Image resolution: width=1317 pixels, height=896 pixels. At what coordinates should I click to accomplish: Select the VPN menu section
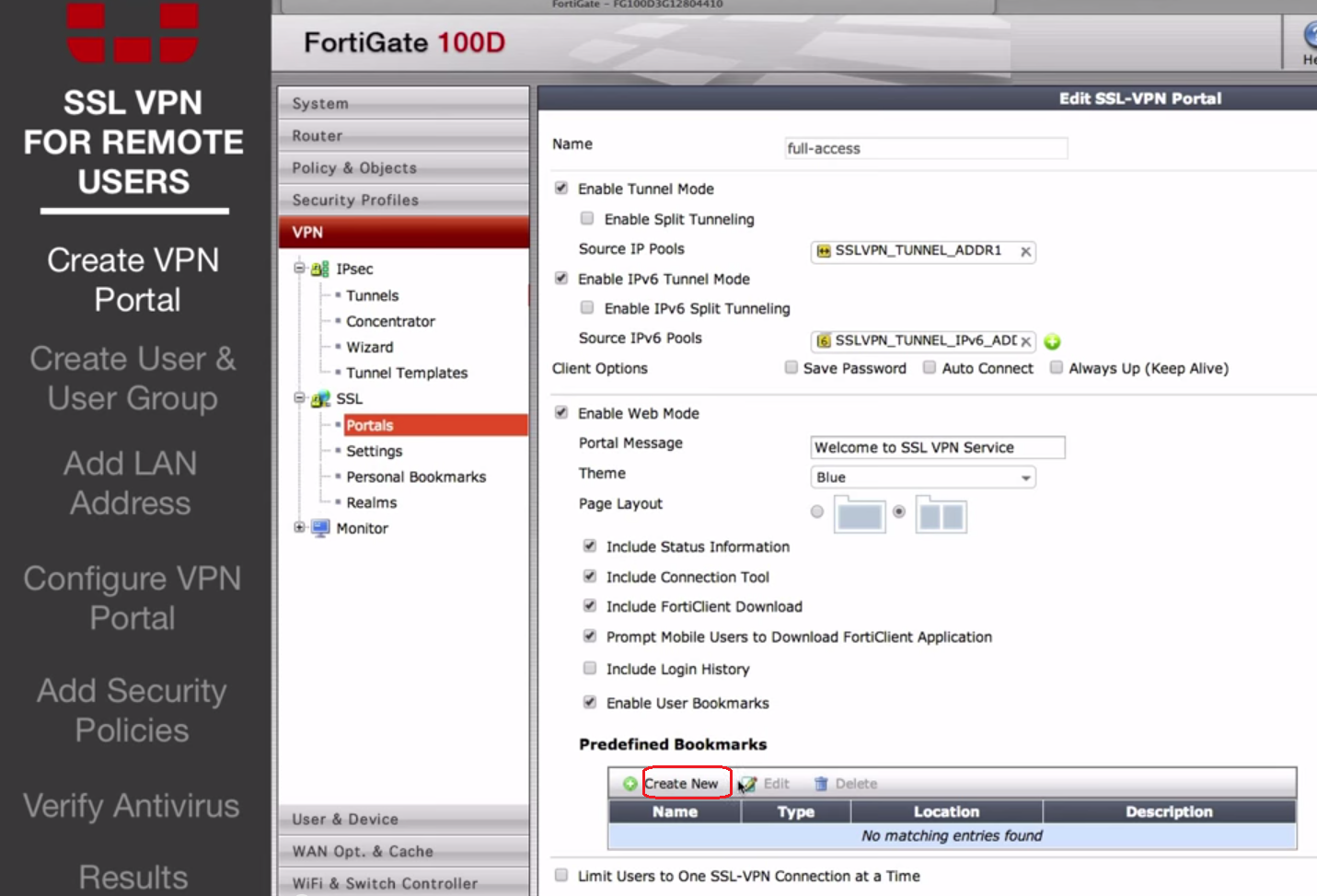404,233
